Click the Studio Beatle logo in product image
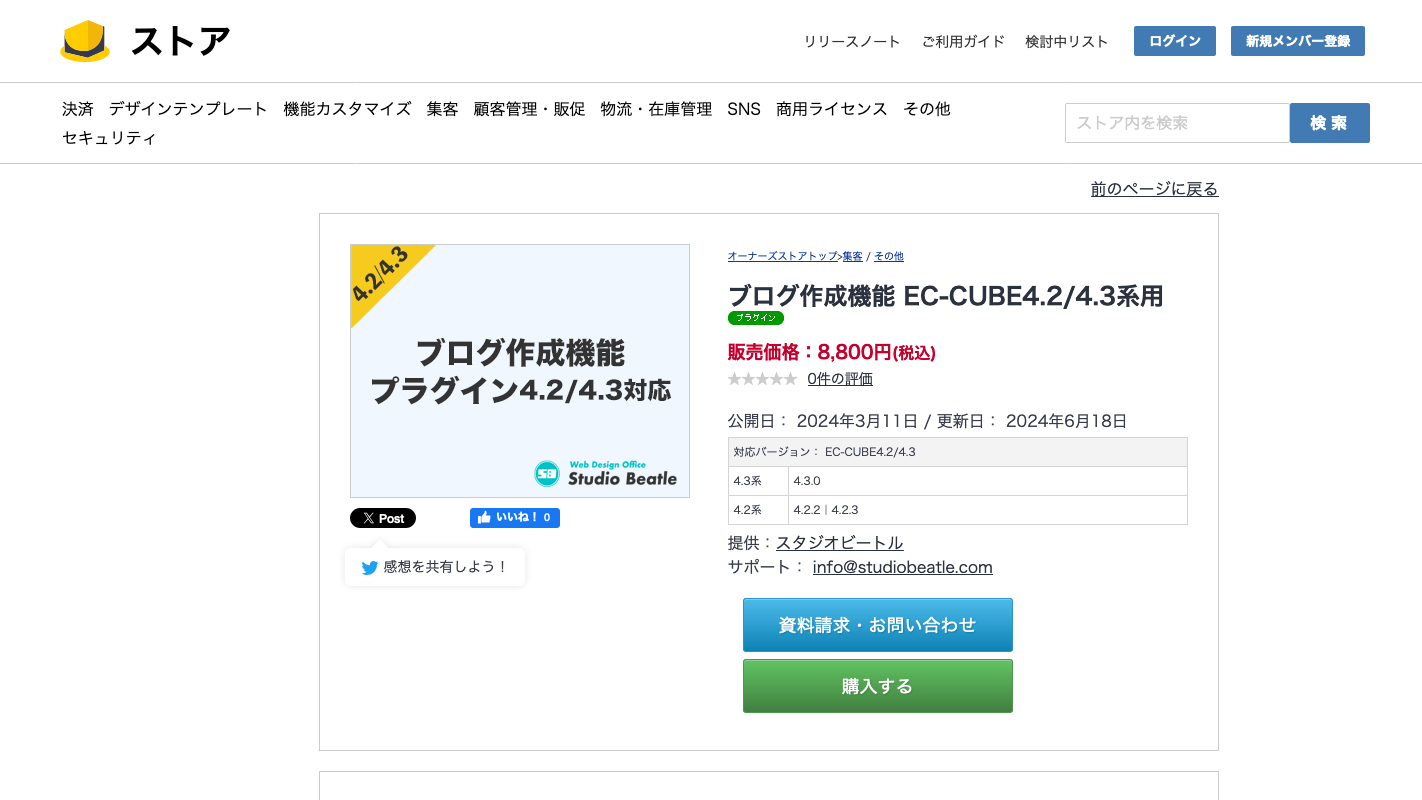The image size is (1422, 800). (x=605, y=473)
